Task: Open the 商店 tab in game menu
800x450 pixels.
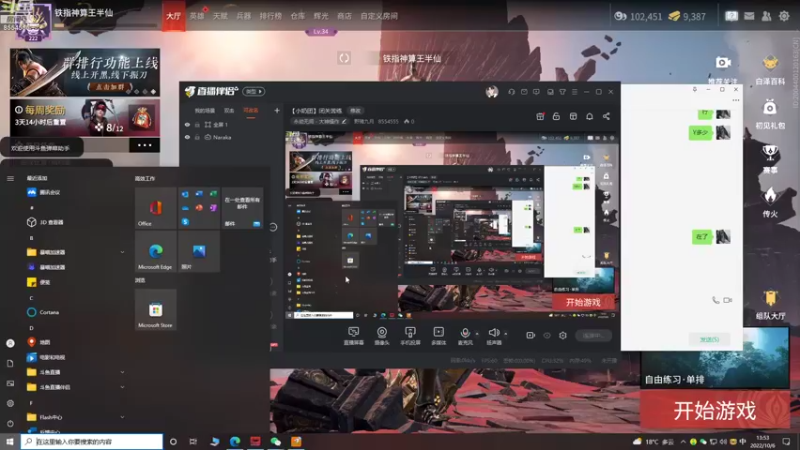Action: point(344,16)
